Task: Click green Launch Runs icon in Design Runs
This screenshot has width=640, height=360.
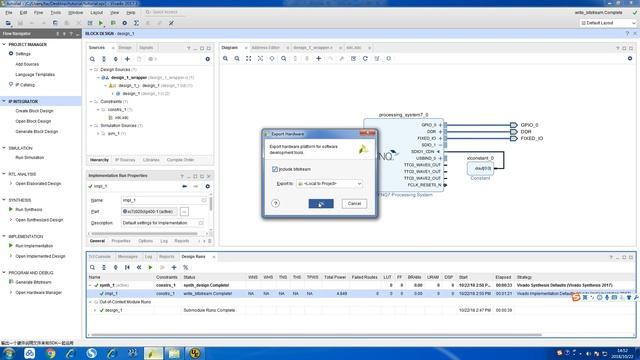Action: coord(150,267)
